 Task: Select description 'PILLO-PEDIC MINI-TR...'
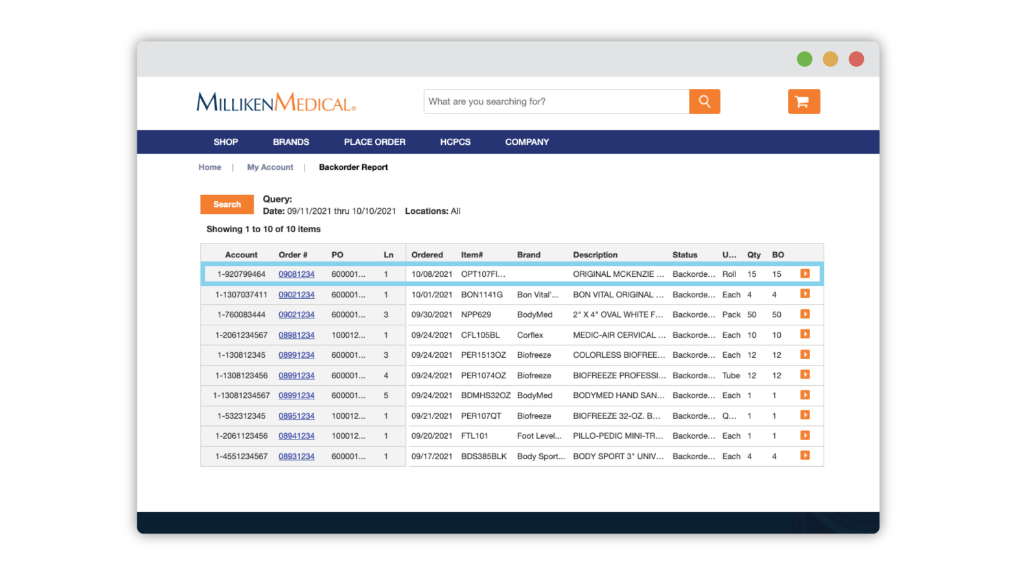618,436
